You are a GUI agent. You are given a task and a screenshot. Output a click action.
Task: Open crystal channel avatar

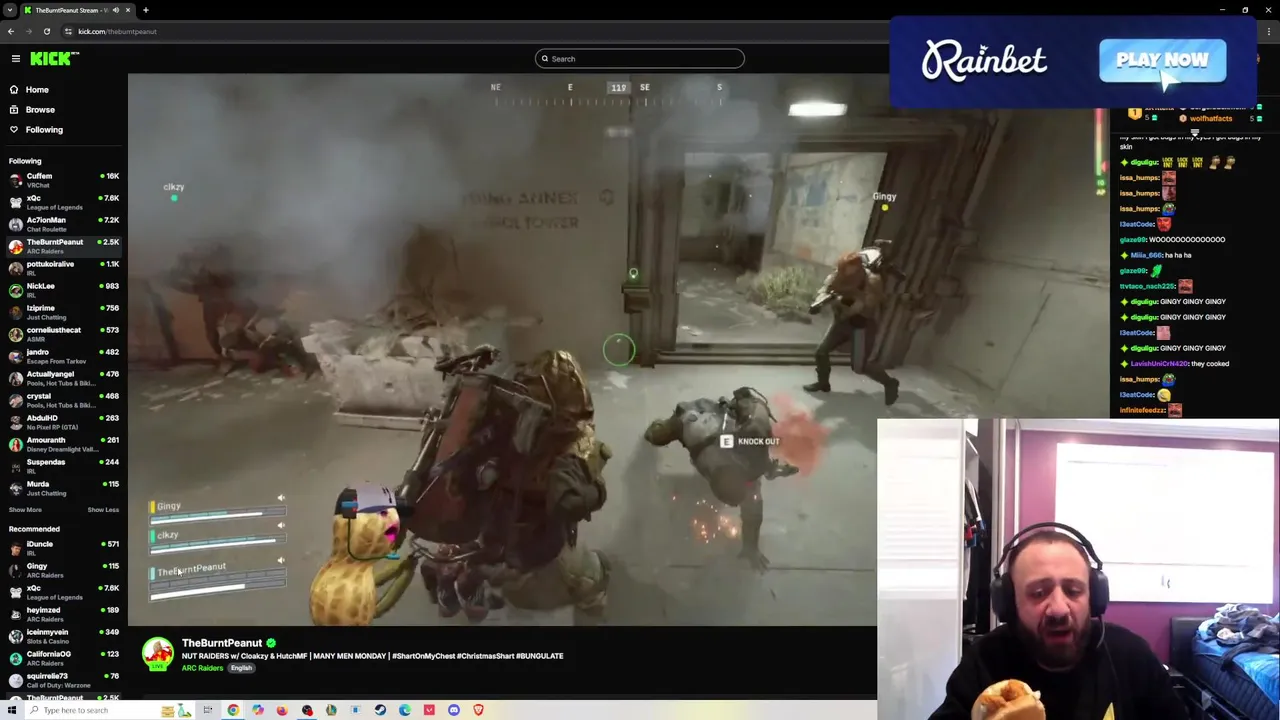15,400
